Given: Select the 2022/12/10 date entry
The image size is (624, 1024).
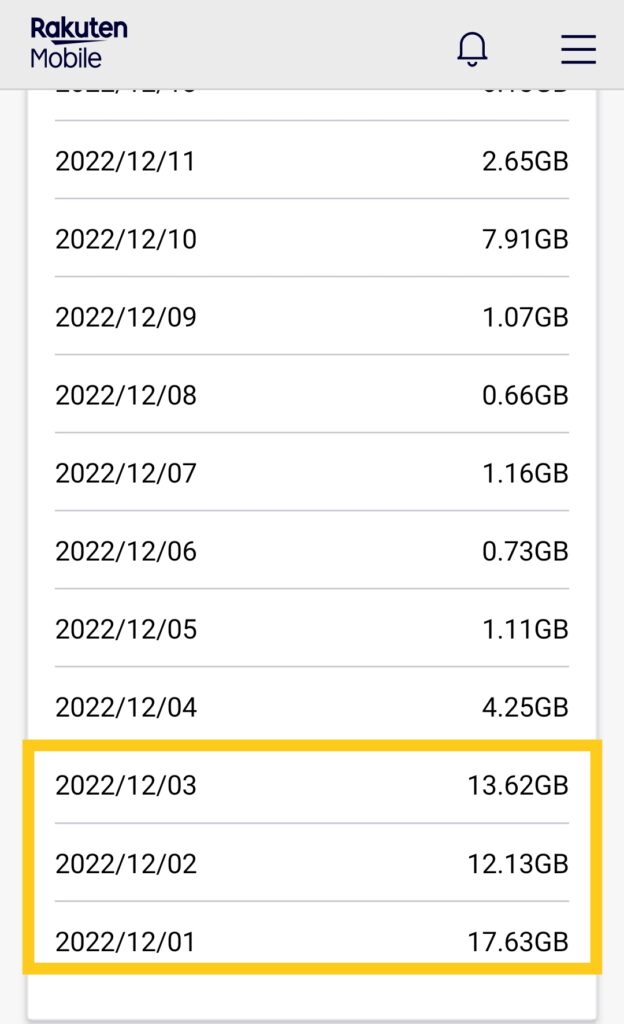Looking at the screenshot, I should tap(126, 239).
